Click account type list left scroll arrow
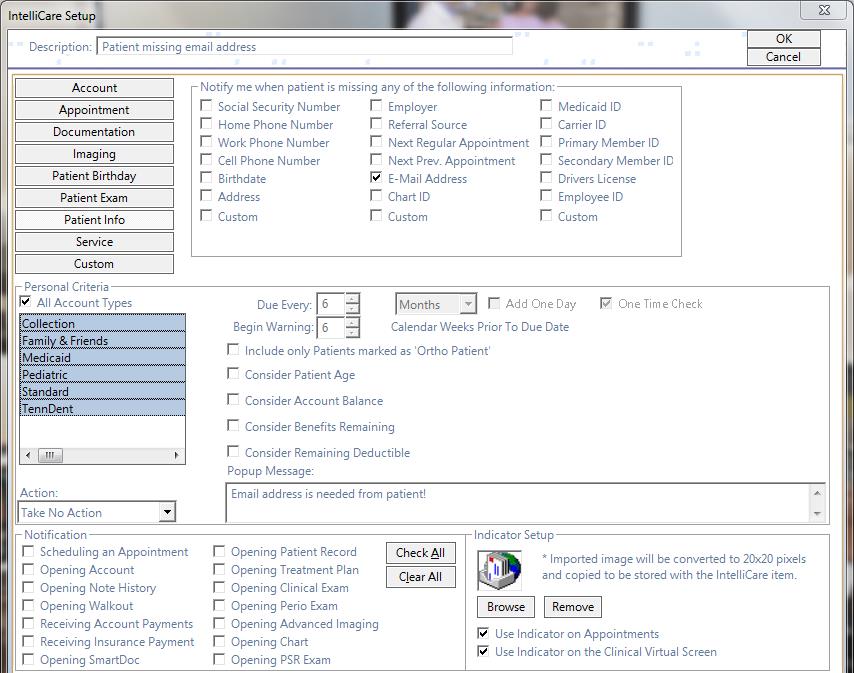The width and height of the screenshot is (854, 673). 28,455
